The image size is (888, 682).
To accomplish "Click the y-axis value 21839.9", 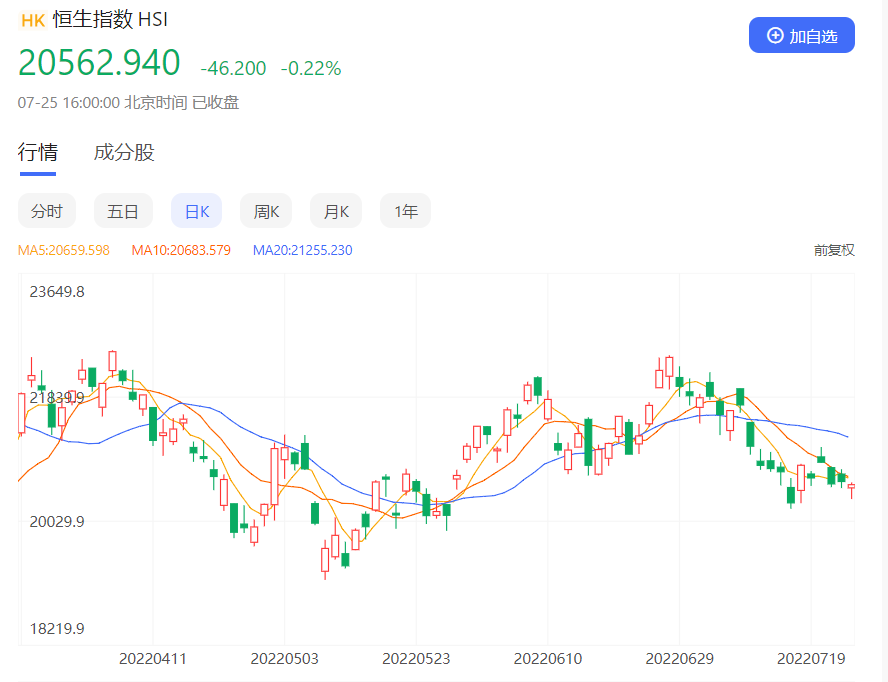I will click(57, 398).
